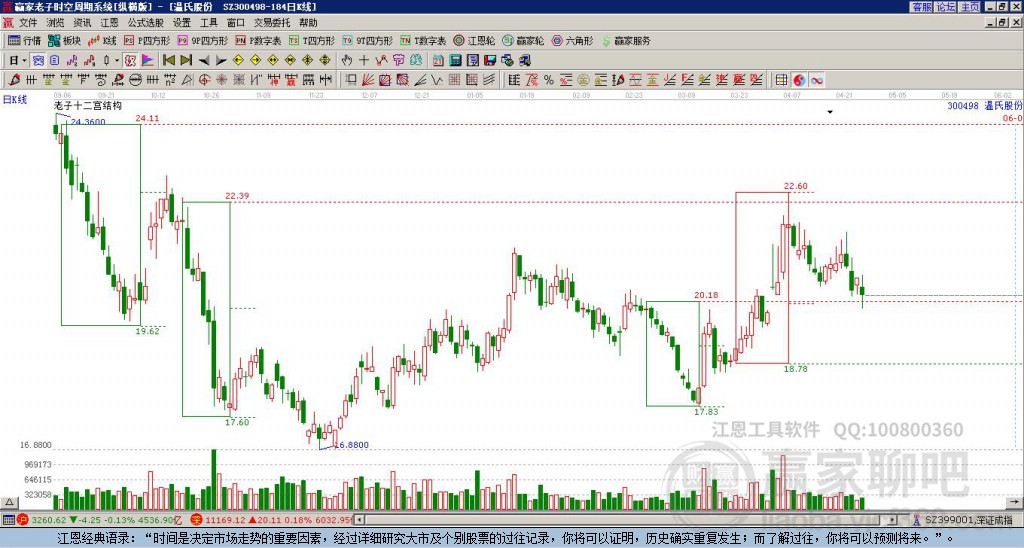This screenshot has width=1024, height=548.
Task: Click the 3260.62 index status text
Action: [49, 520]
